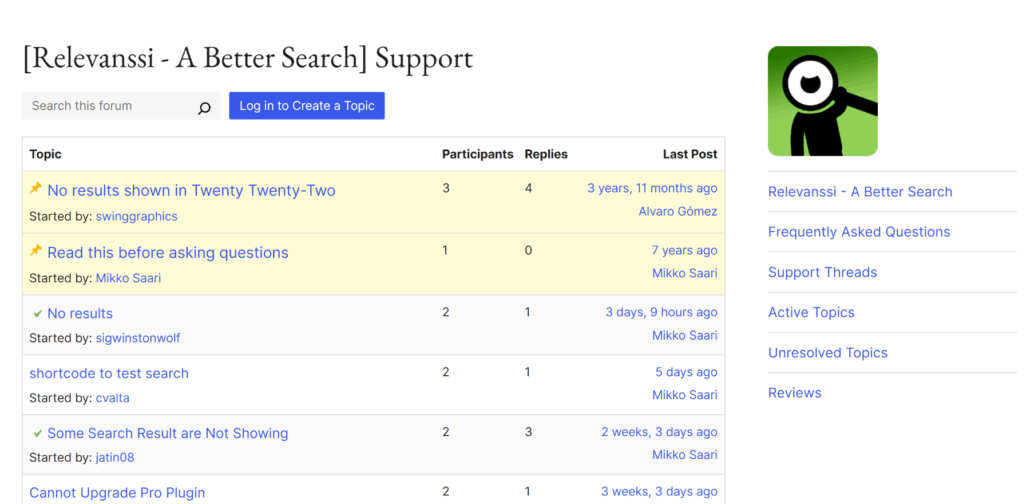Open the No results topic

[x=80, y=313]
